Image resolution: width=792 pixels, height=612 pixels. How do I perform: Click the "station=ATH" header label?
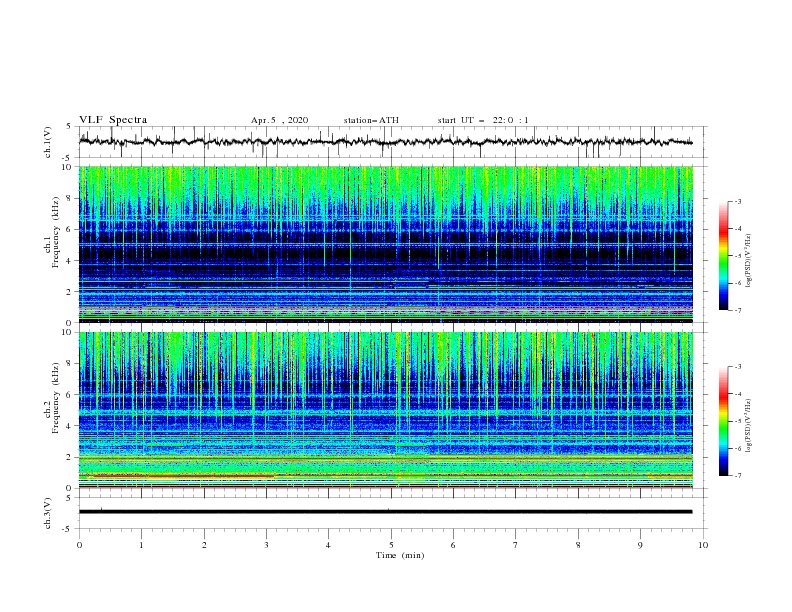(371, 120)
